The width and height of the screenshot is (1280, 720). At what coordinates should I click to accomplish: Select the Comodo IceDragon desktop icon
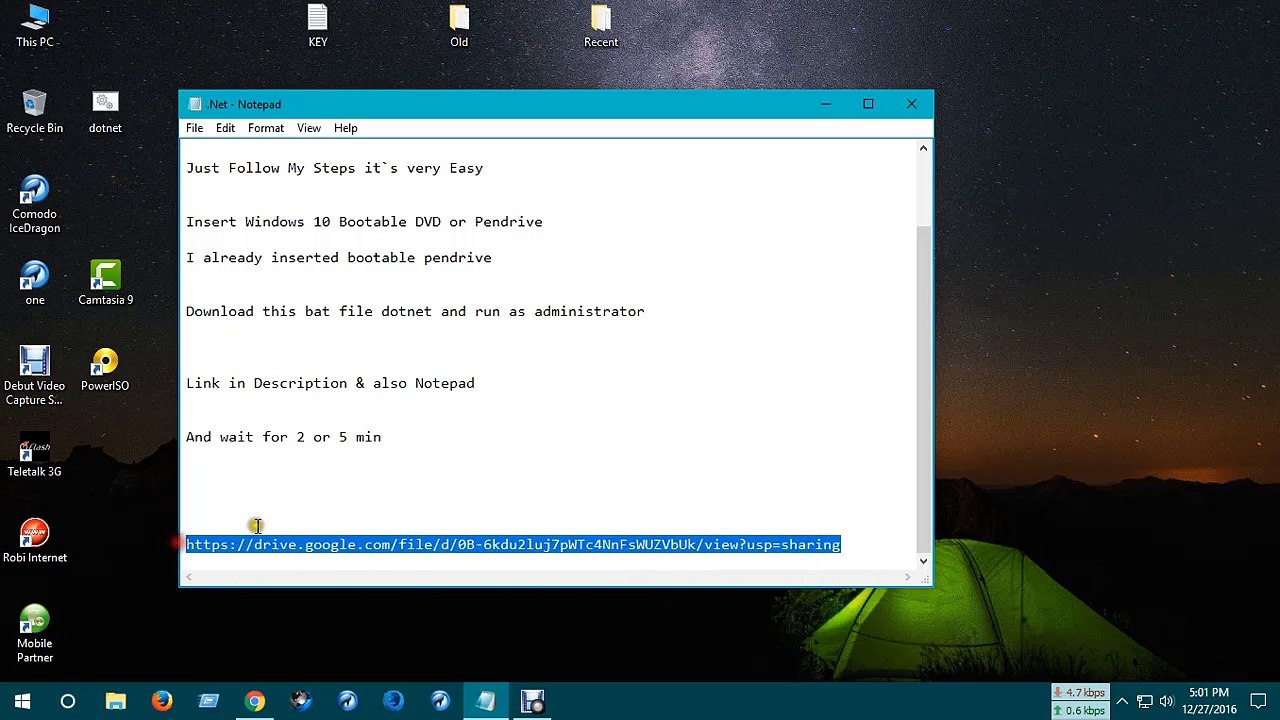pyautogui.click(x=34, y=205)
